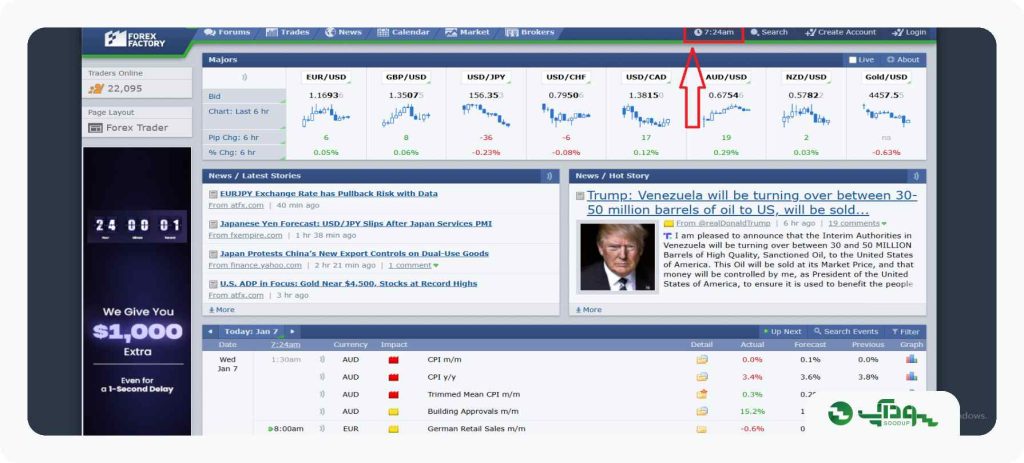Open the News menu
Viewport: 1024px width, 463px height.
coord(344,32)
